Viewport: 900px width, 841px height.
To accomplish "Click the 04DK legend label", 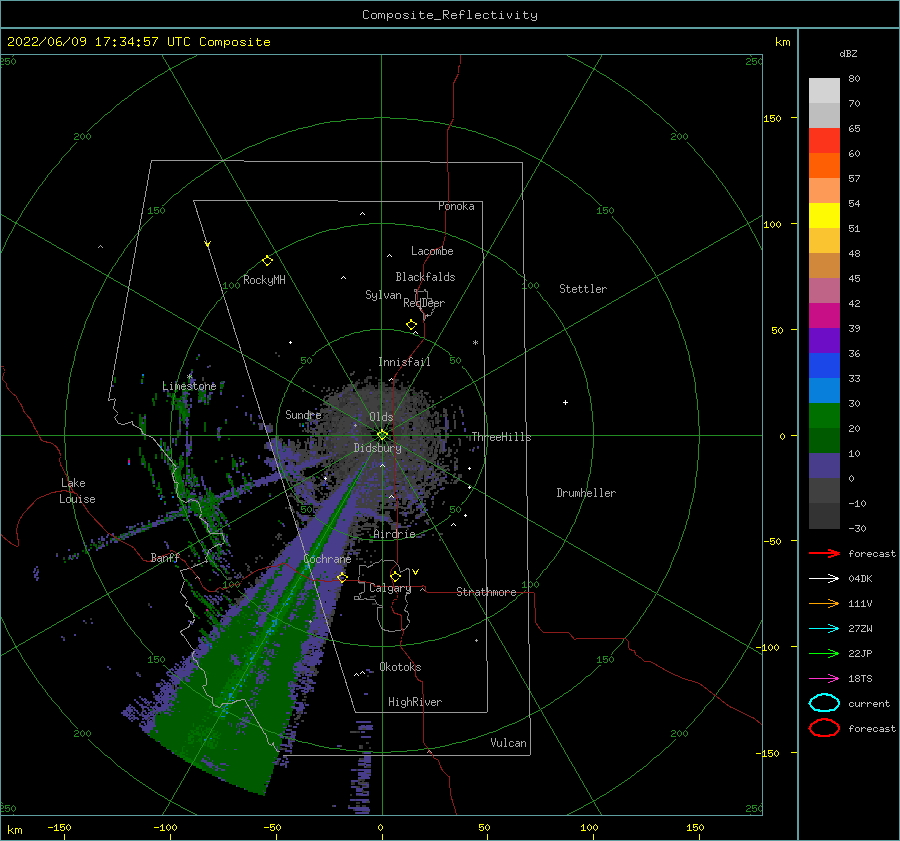I will click(860, 579).
